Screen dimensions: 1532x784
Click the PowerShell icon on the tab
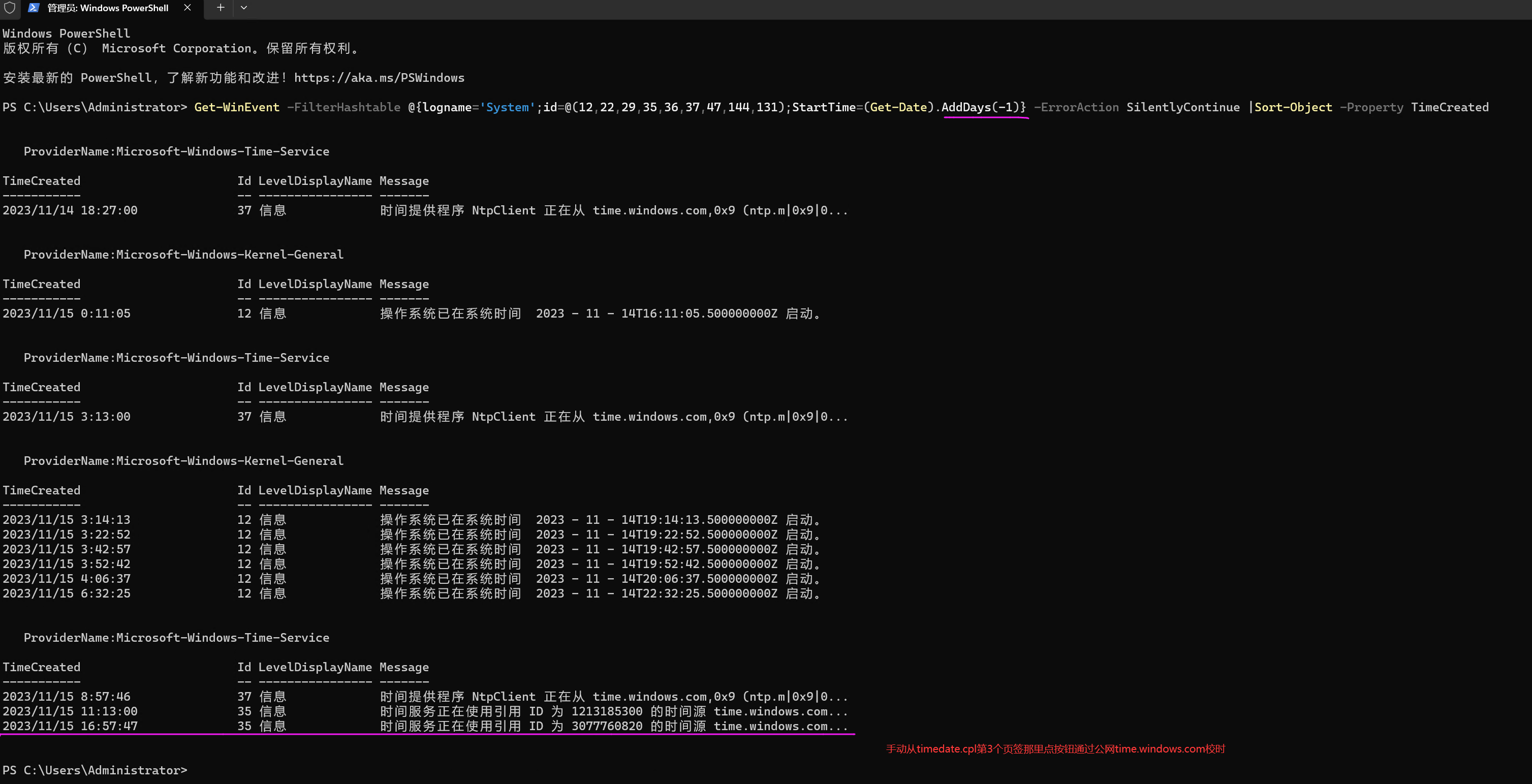[34, 8]
